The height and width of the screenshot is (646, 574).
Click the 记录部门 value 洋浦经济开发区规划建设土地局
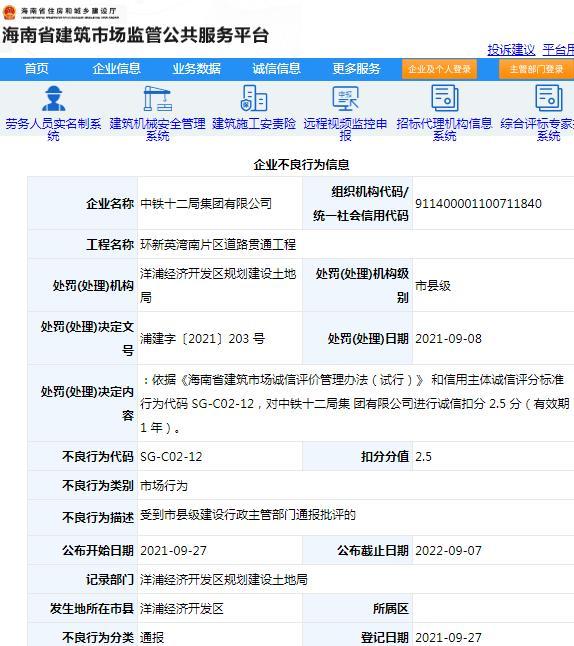(x=224, y=580)
